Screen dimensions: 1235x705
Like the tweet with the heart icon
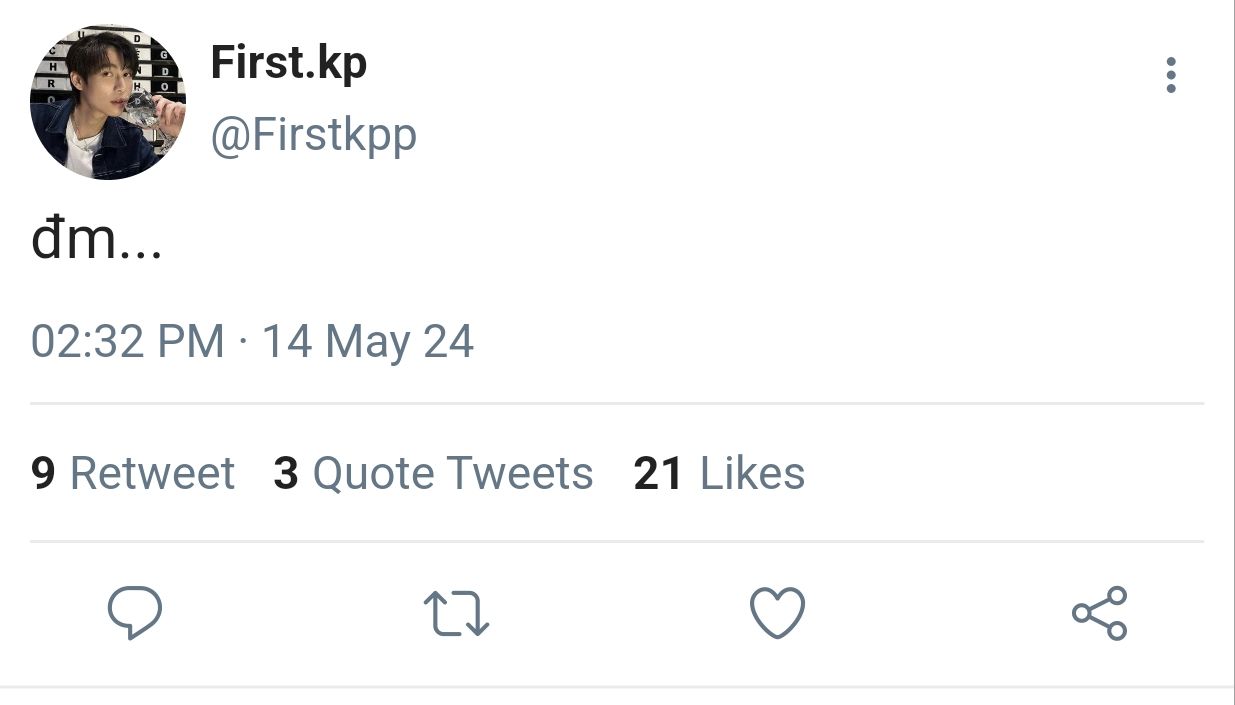tap(777, 613)
